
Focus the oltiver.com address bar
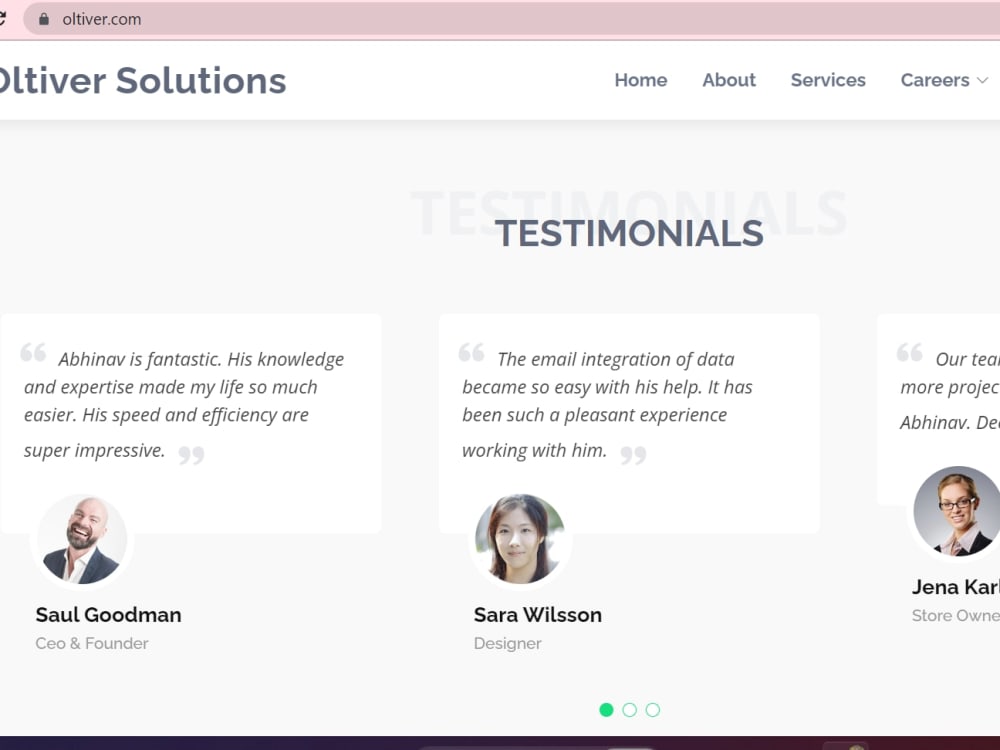click(510, 19)
